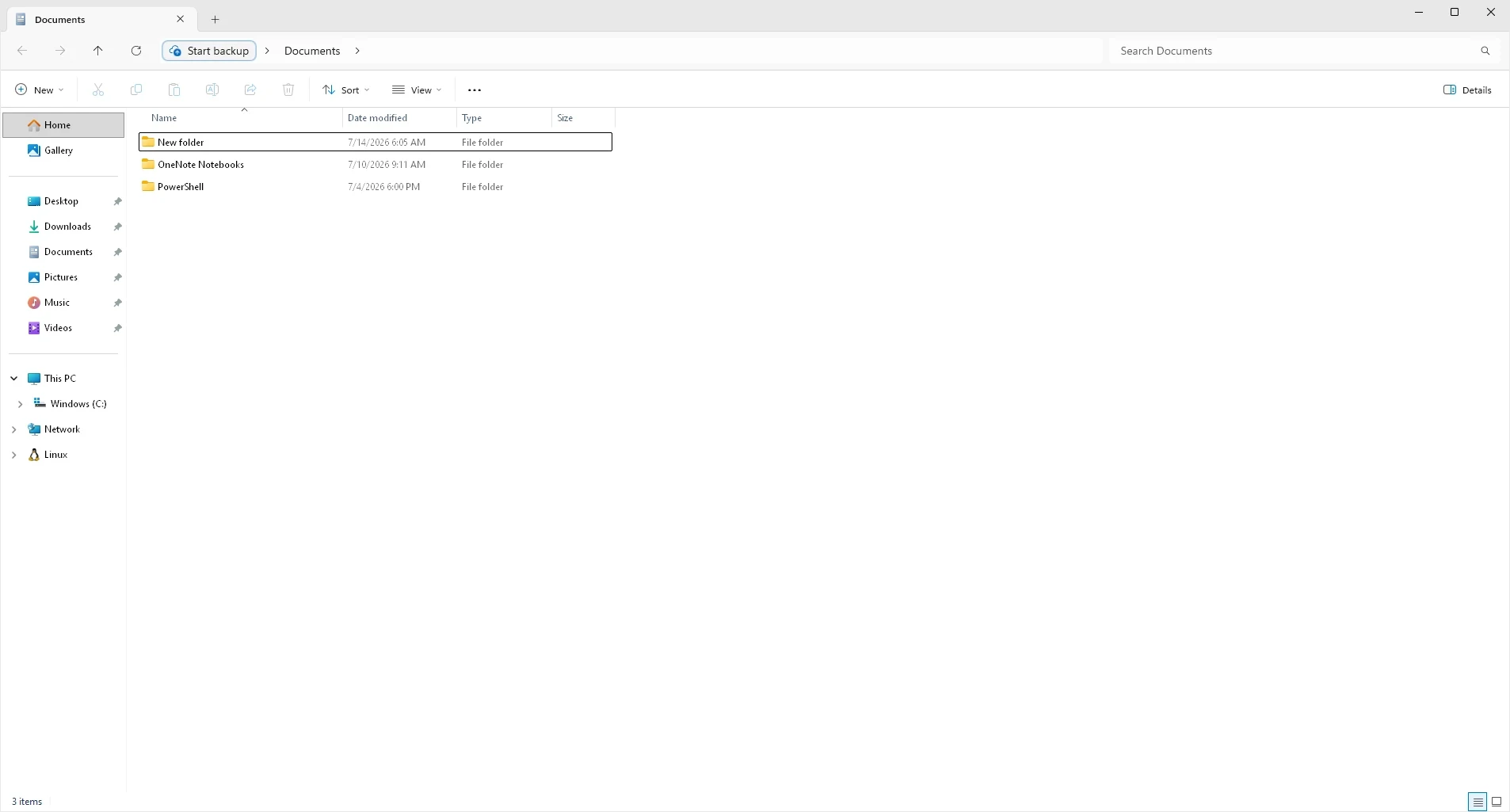
Task: Open Desktop in quick access
Action: pyautogui.click(x=63, y=201)
